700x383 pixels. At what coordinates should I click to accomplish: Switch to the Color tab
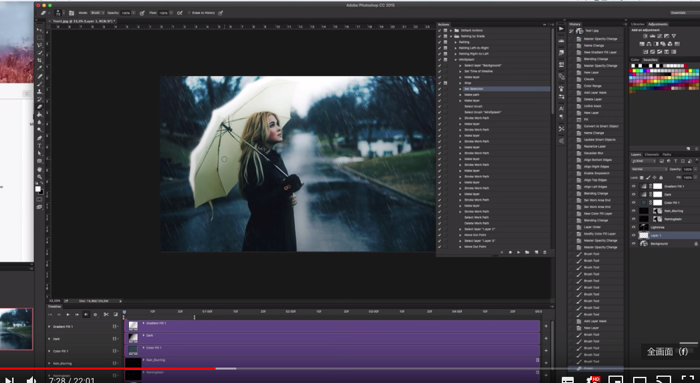pyautogui.click(x=635, y=60)
